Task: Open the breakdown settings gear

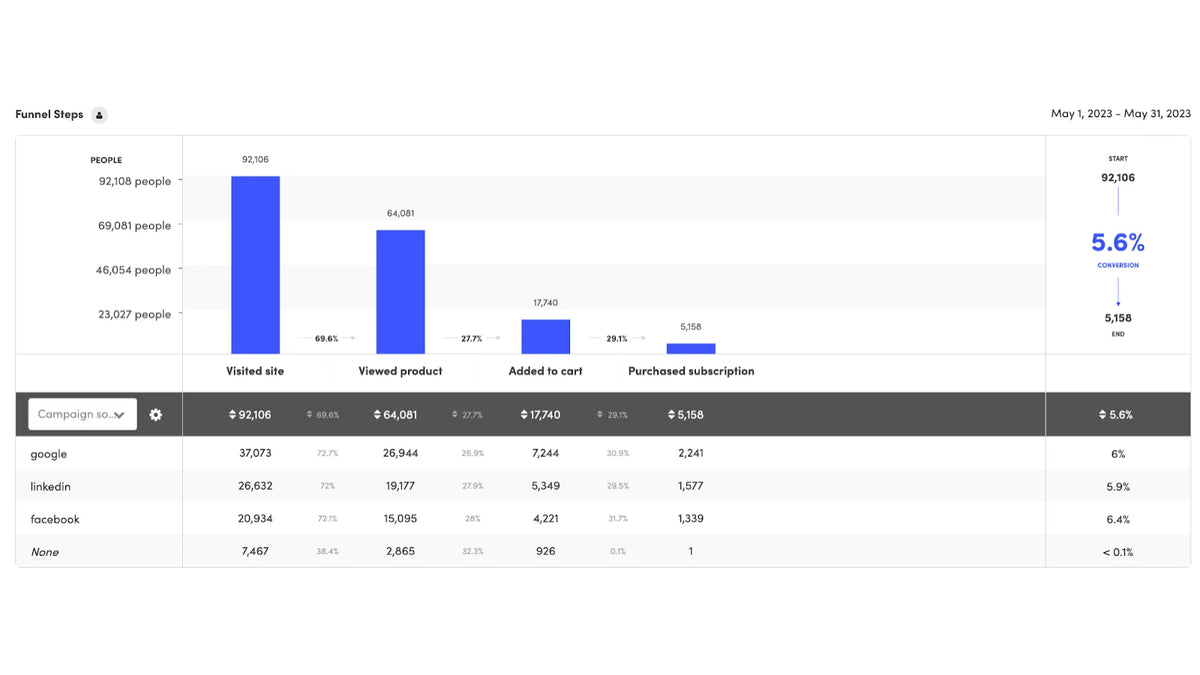Action: click(x=155, y=414)
